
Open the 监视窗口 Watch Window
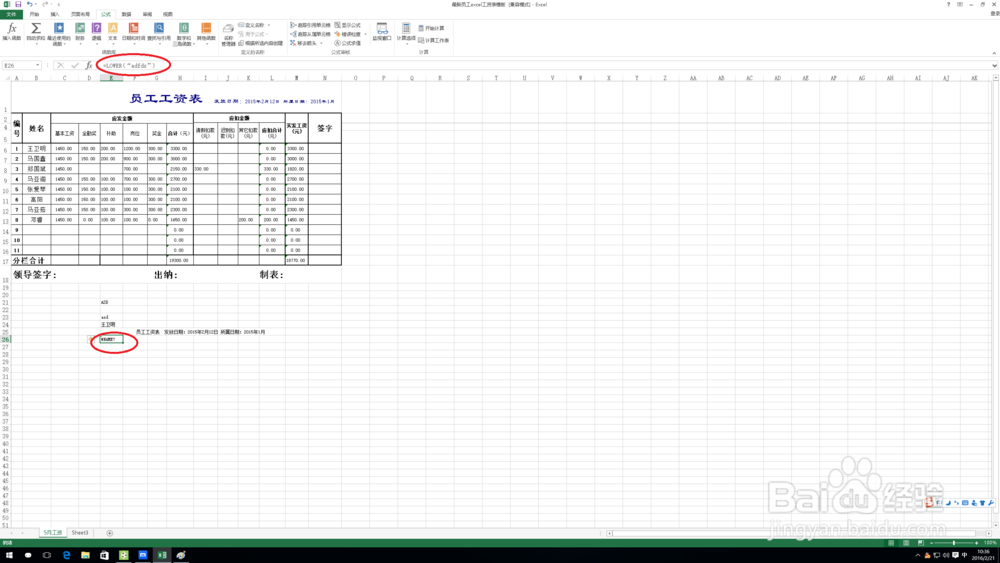(381, 32)
